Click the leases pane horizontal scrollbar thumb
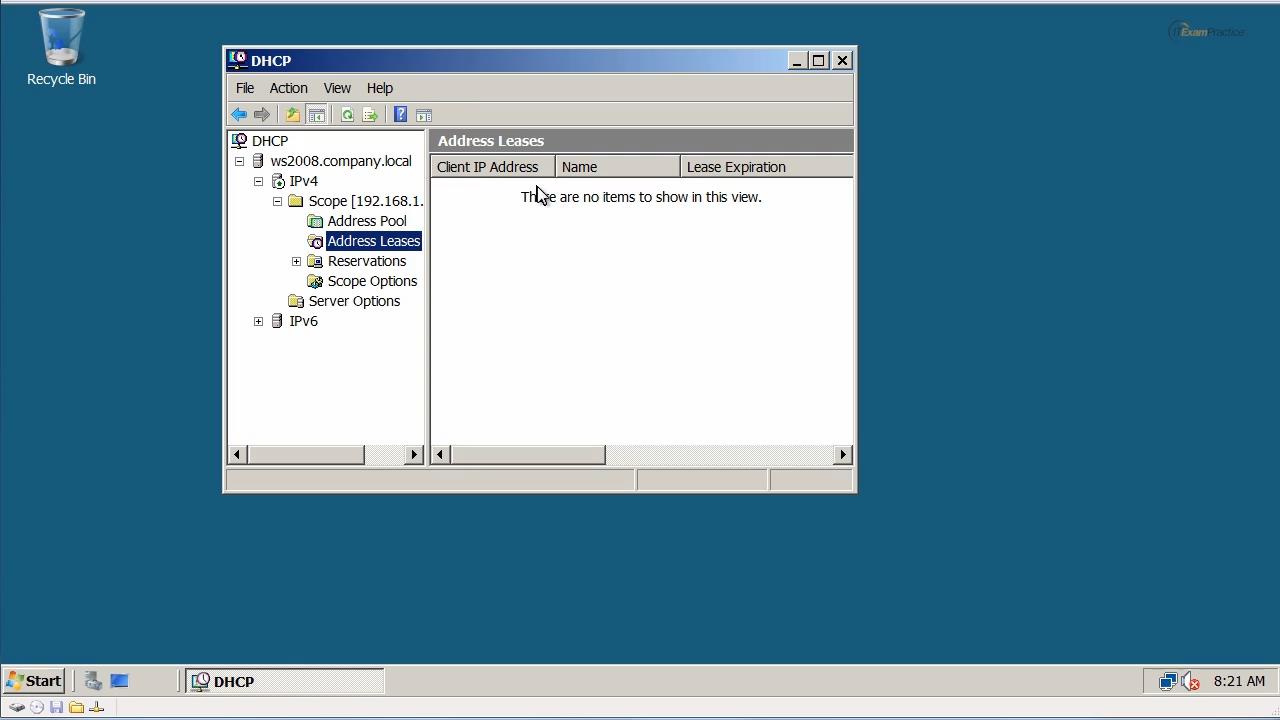The height and width of the screenshot is (720, 1280). [527, 455]
